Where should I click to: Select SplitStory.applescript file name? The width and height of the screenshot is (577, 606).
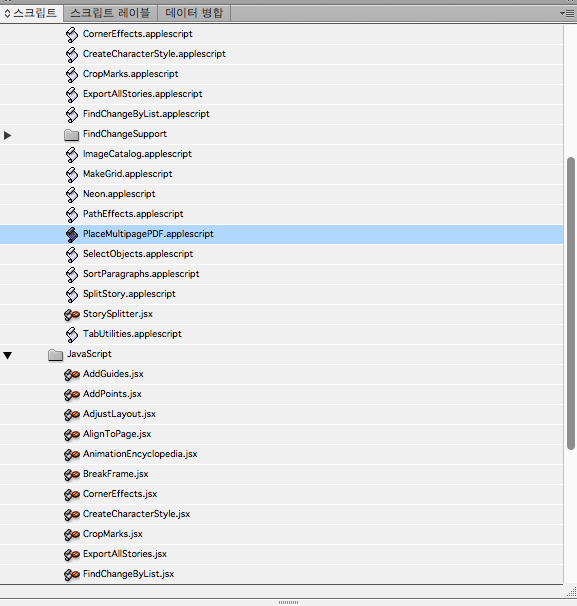[129, 294]
